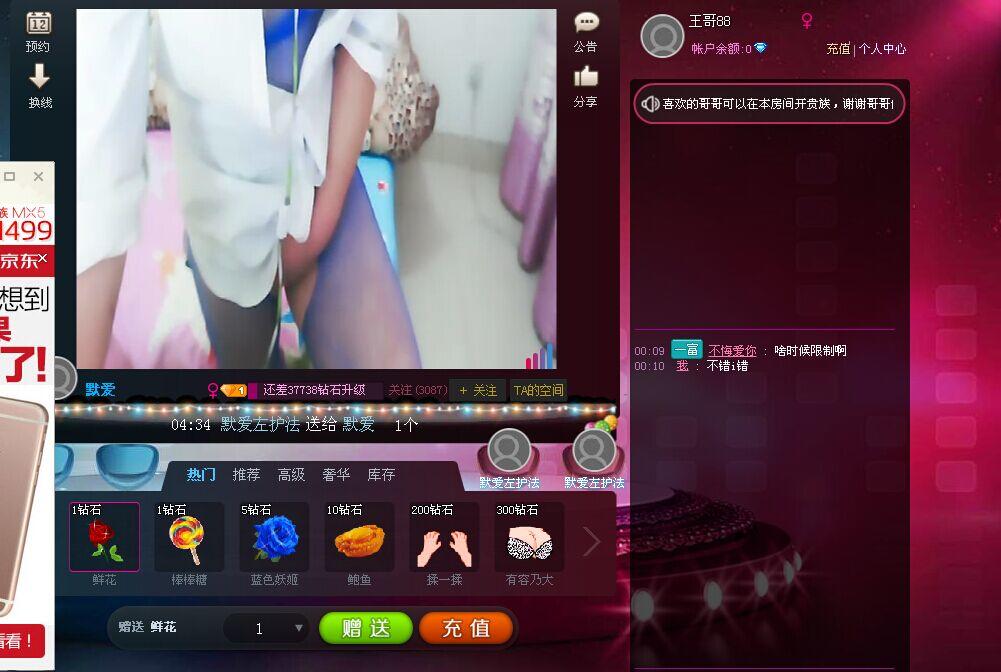The image size is (1001, 672).
Task: Click the 换线 download arrow icon
Action: [40, 76]
